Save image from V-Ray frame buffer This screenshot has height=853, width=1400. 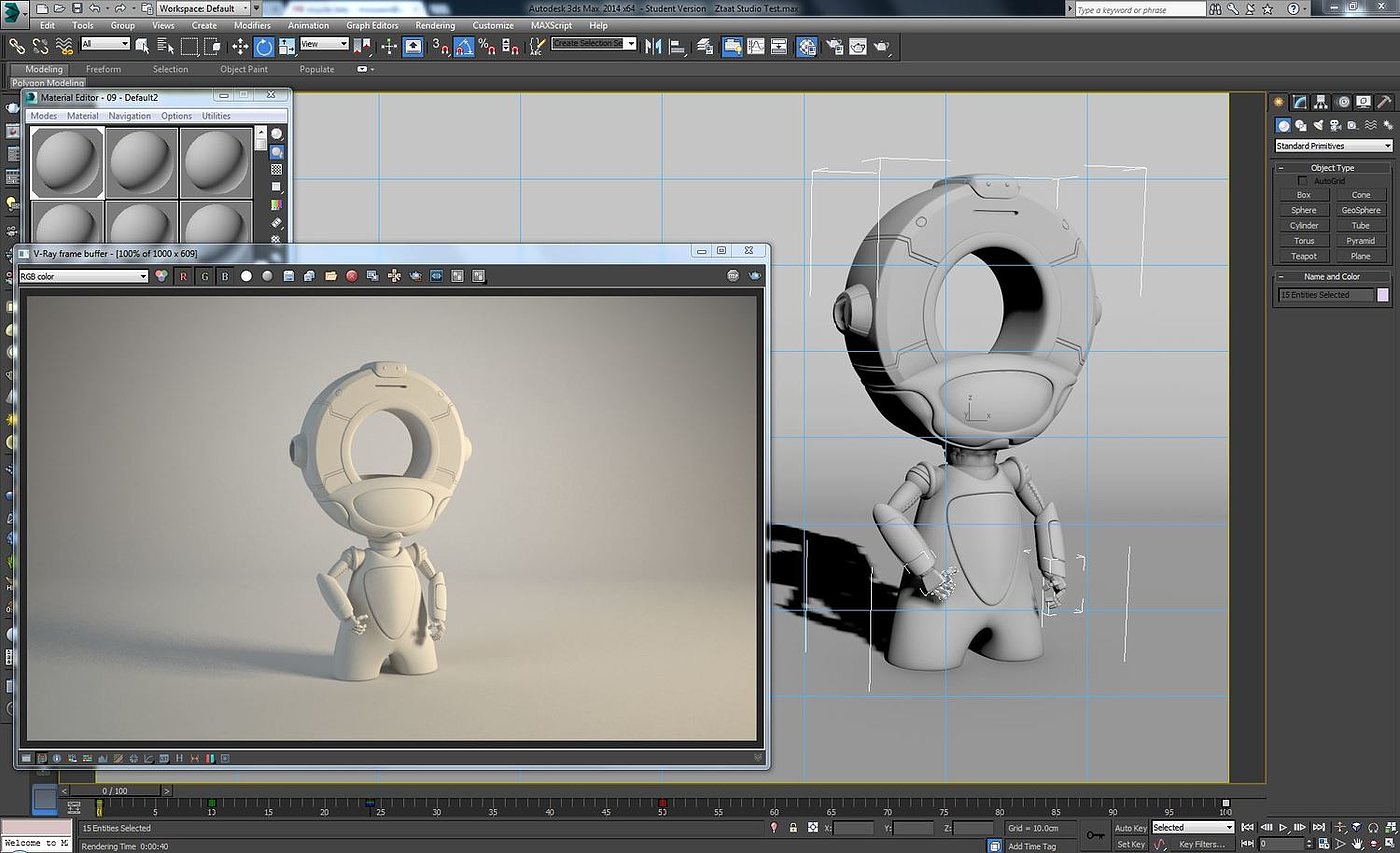(x=288, y=276)
